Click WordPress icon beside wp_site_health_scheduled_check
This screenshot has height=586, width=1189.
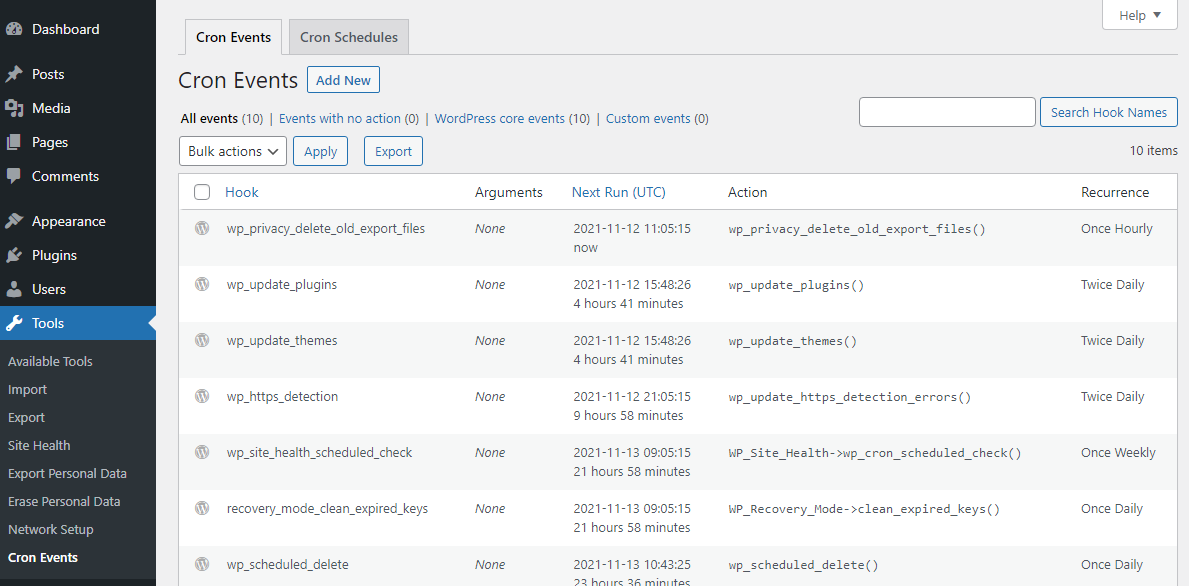pyautogui.click(x=202, y=453)
